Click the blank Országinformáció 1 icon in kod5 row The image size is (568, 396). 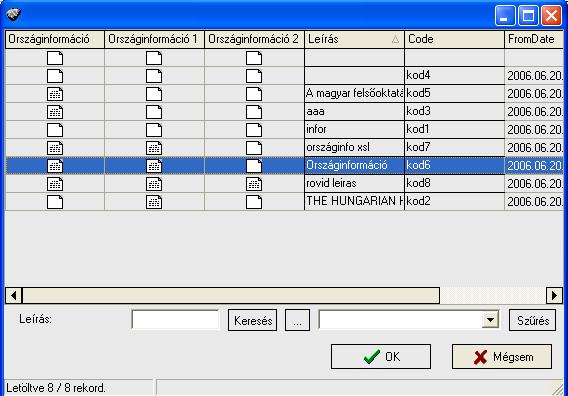[154, 94]
